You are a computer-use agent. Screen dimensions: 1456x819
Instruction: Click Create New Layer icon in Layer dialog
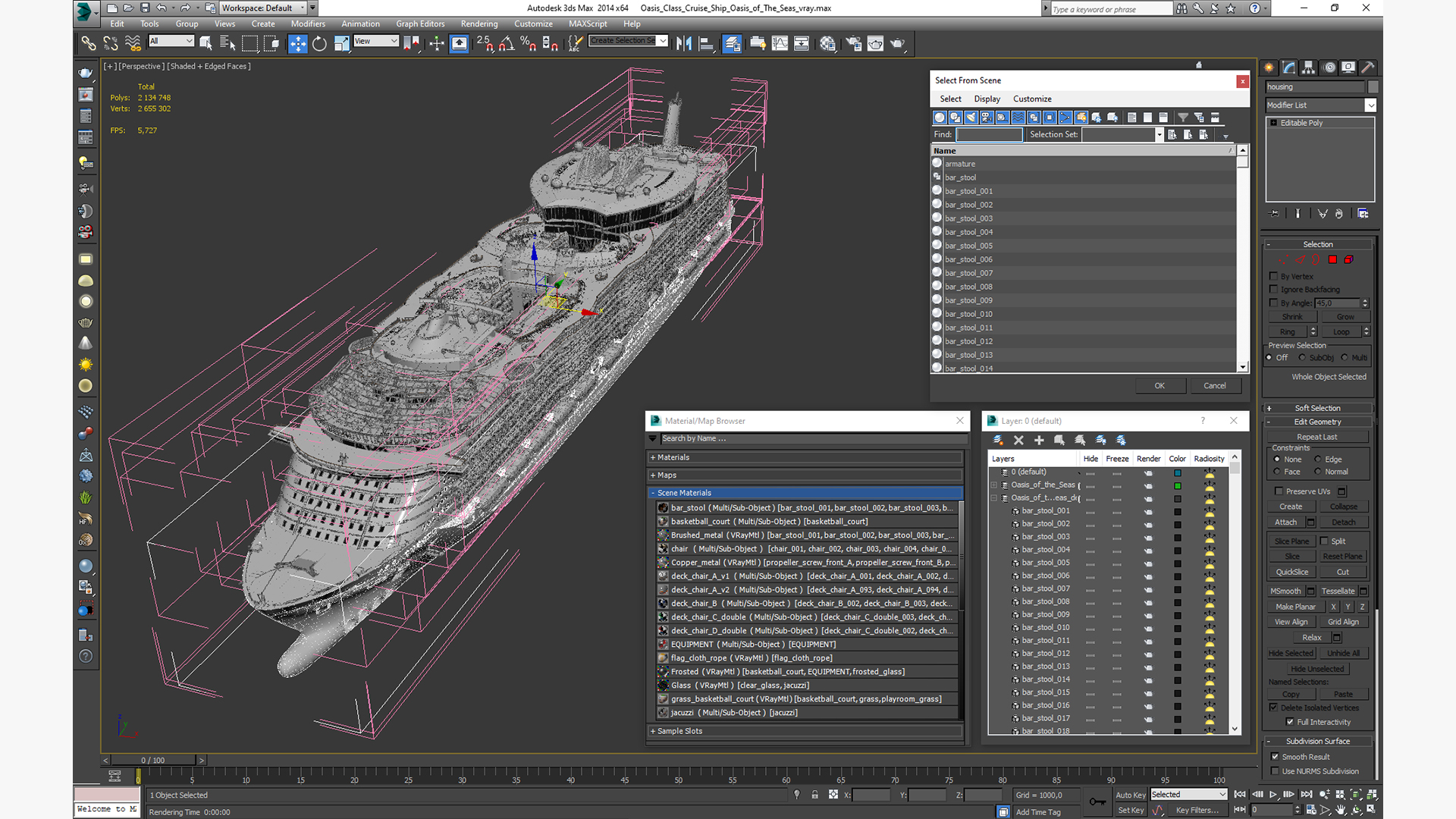(x=998, y=440)
